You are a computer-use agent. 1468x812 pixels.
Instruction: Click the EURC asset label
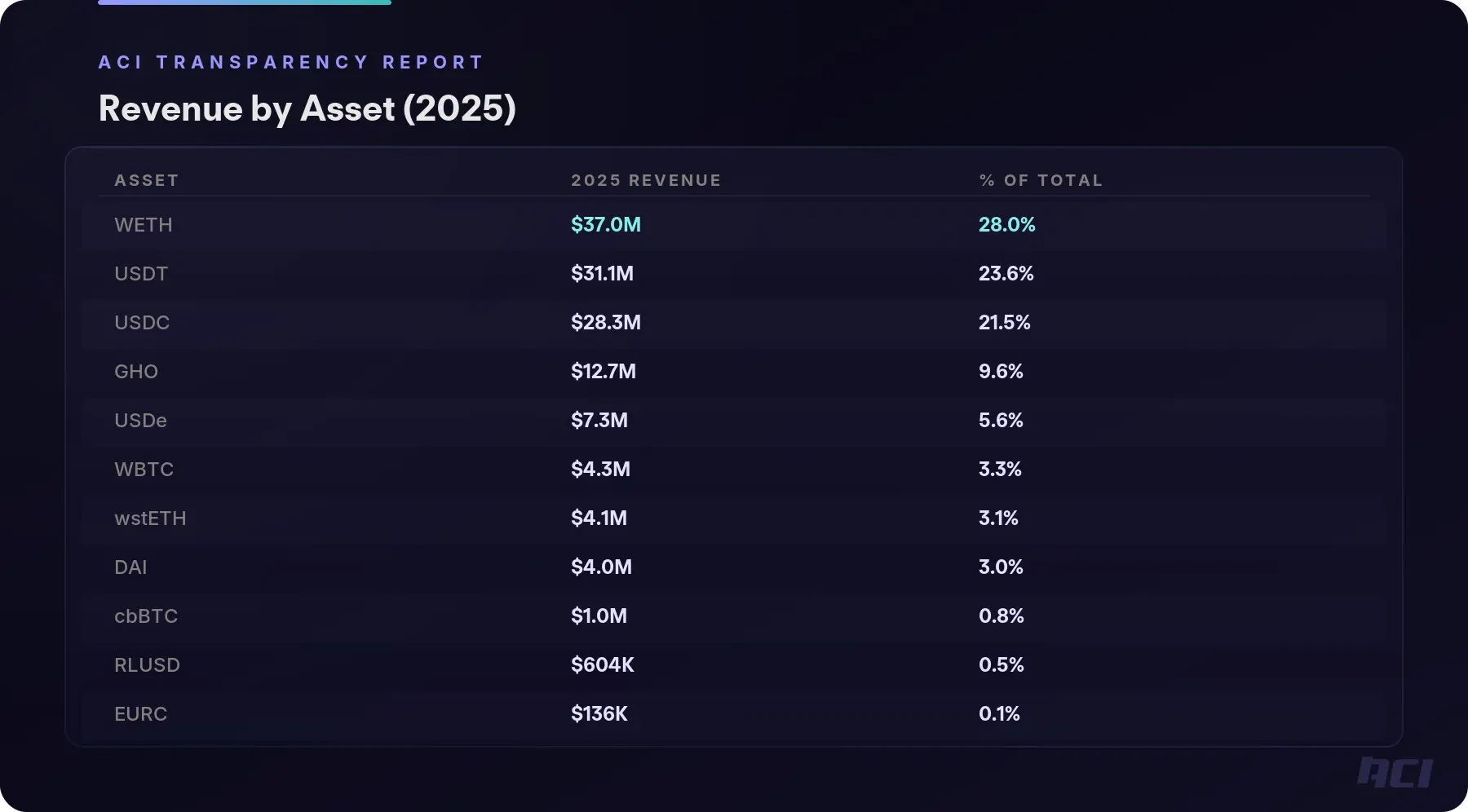(x=140, y=714)
